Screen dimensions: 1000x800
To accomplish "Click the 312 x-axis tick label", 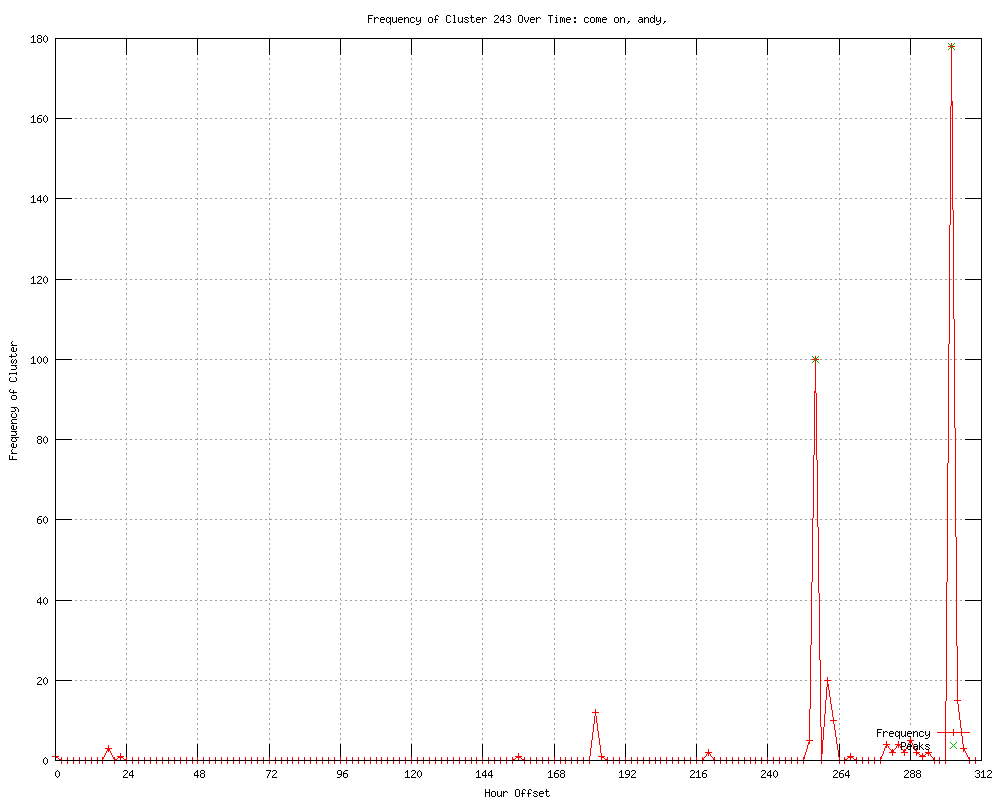I will (x=981, y=774).
